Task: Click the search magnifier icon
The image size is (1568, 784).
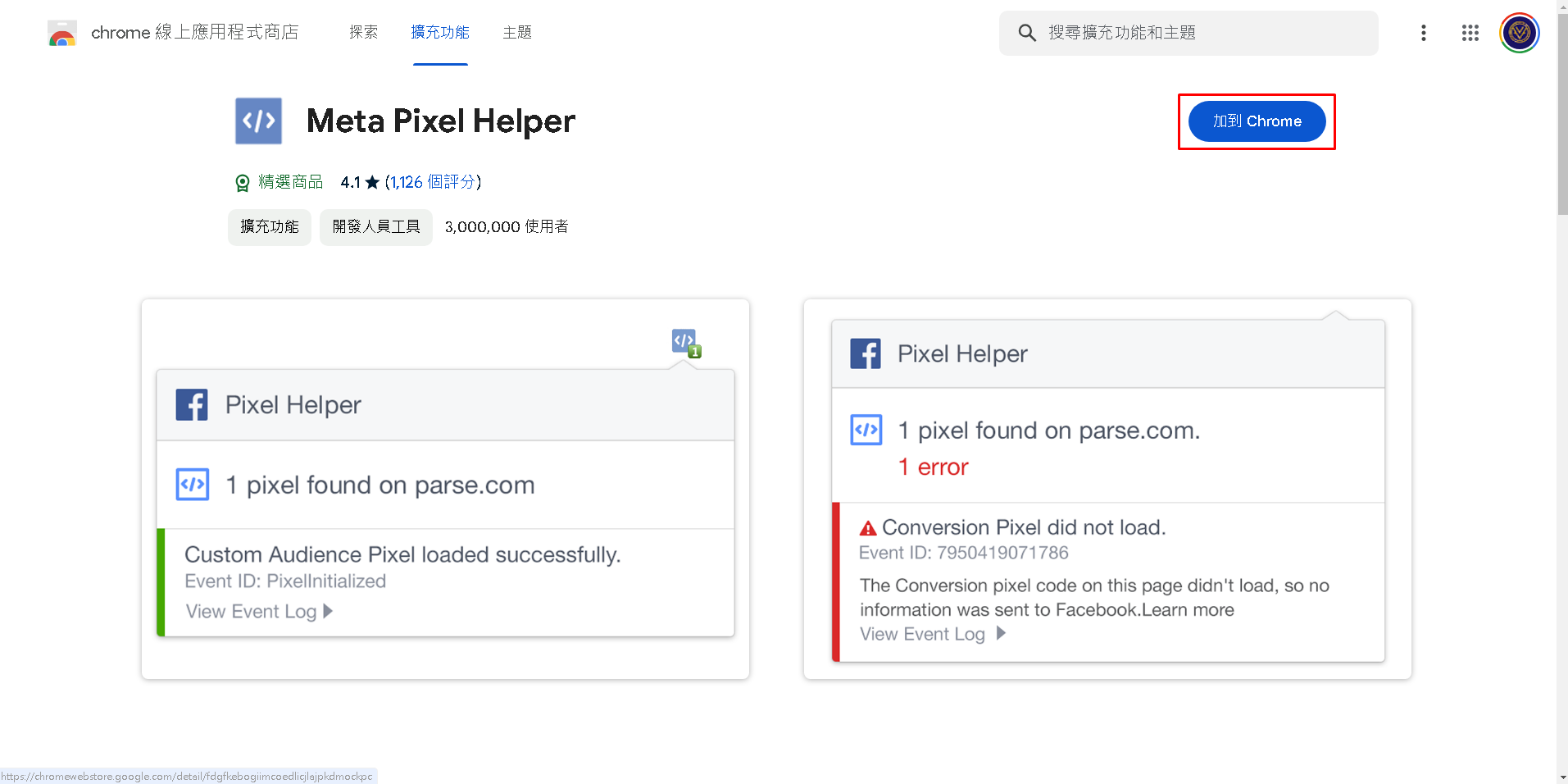Action: pyautogui.click(x=1027, y=33)
